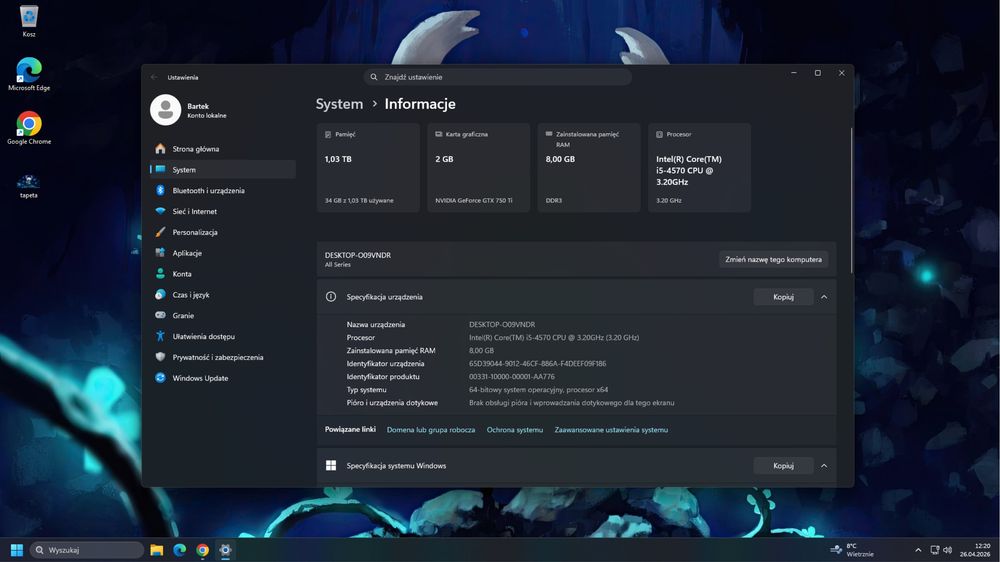1000x562 pixels.
Task: Copy device specification with Kopiuj button
Action: (783, 297)
